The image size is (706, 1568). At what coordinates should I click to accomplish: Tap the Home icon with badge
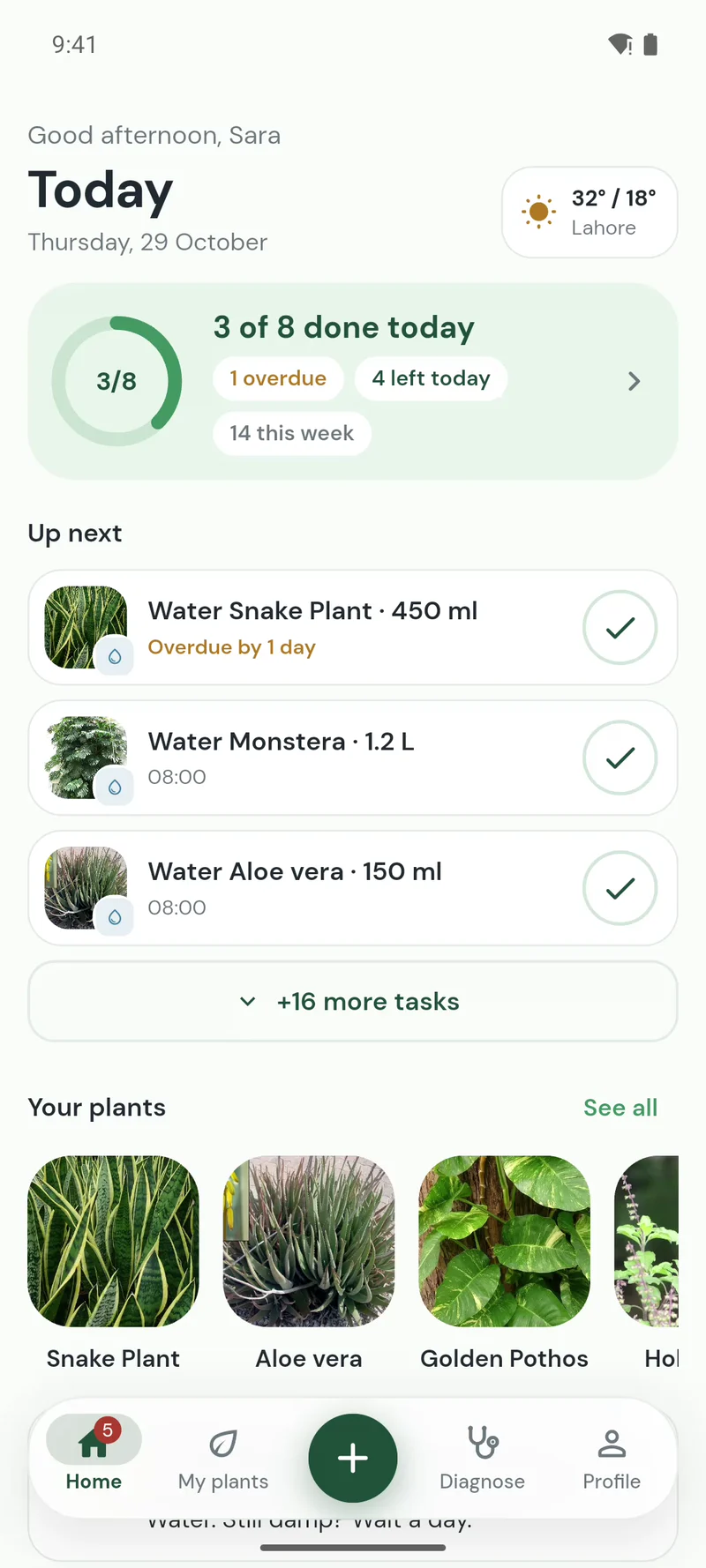click(x=94, y=1442)
